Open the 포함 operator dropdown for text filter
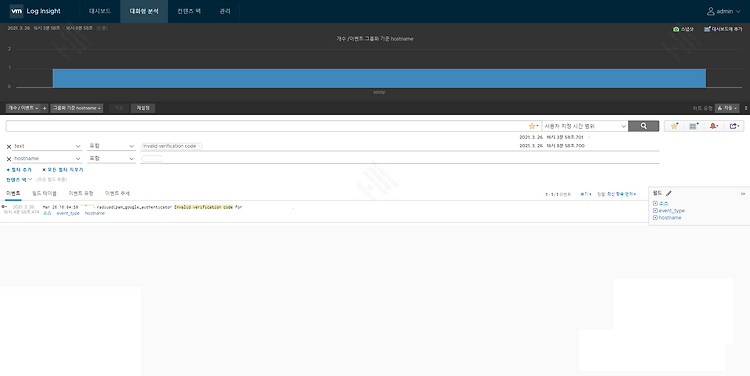Viewport: 750px width, 376px height. pyautogui.click(x=111, y=146)
